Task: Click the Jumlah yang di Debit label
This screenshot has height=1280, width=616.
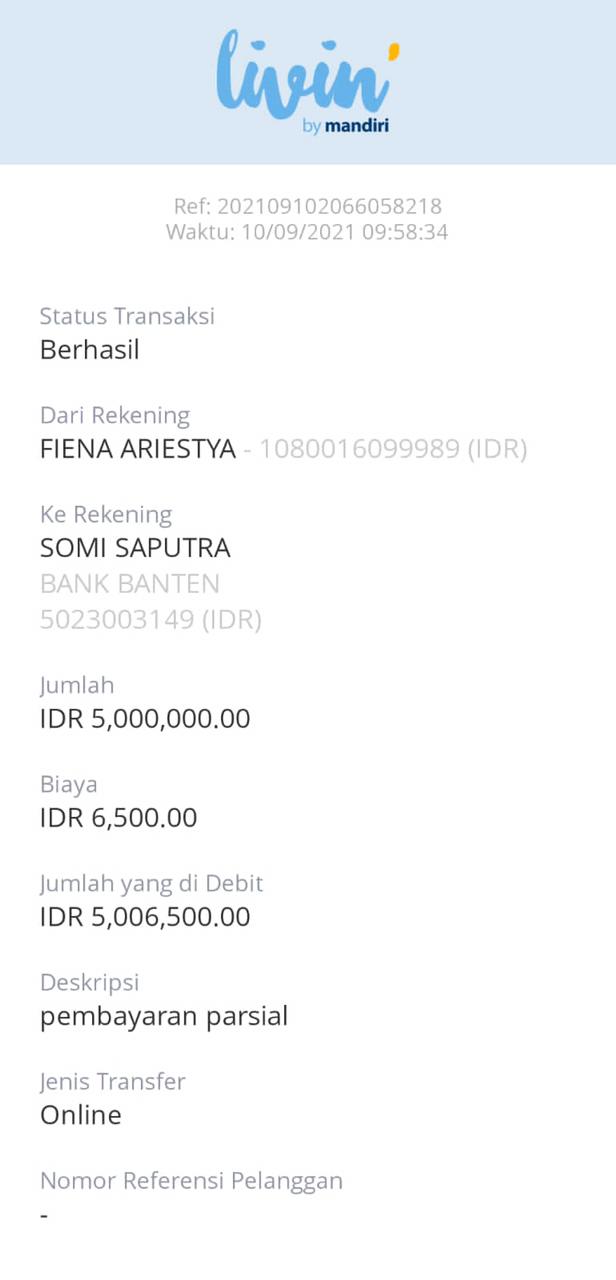Action: click(151, 883)
